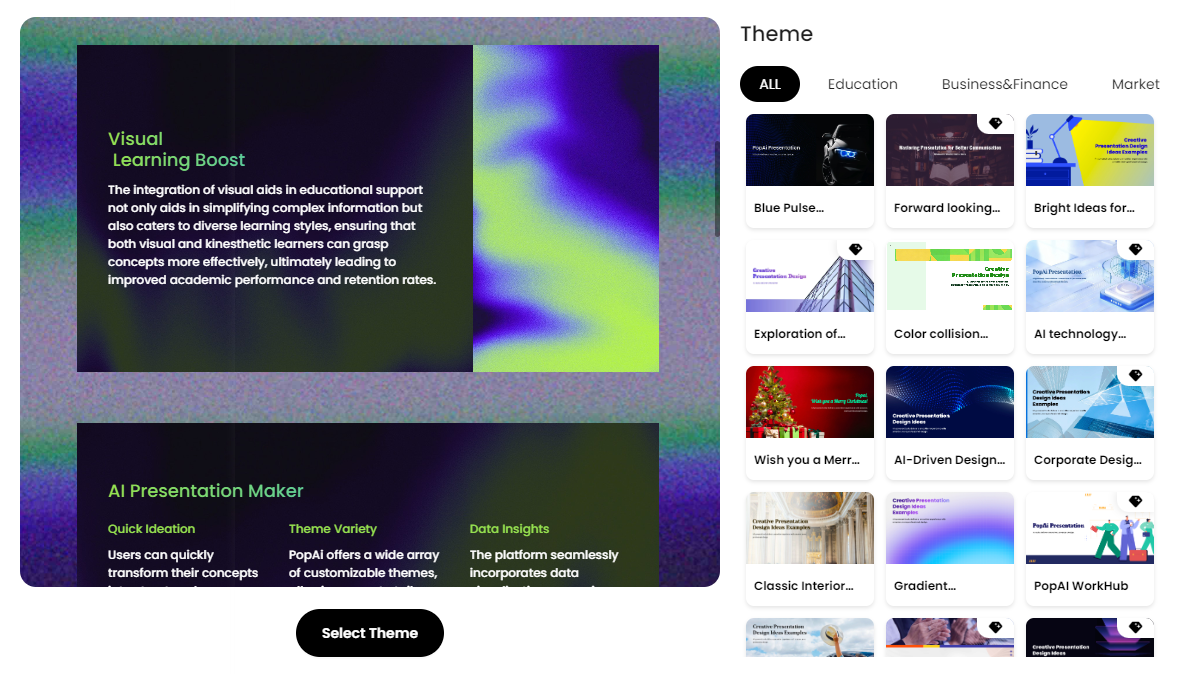1192x674 pixels.
Task: Click the 'AI-Driven Design...' theme label
Action: [949, 460]
